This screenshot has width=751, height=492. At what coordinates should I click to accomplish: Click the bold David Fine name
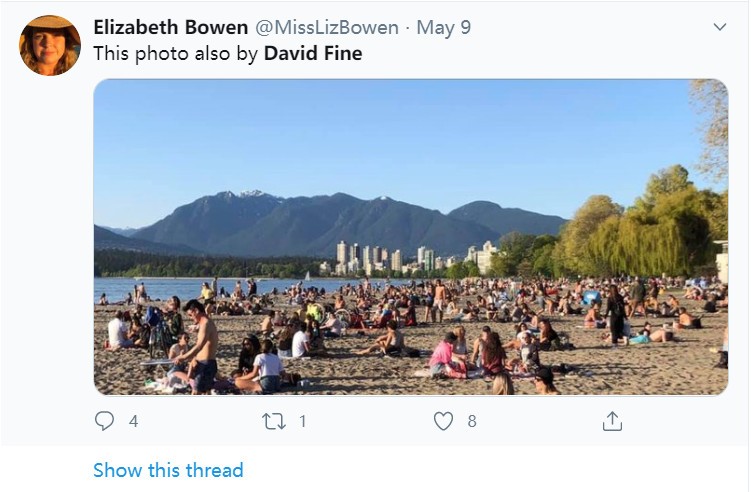point(313,53)
